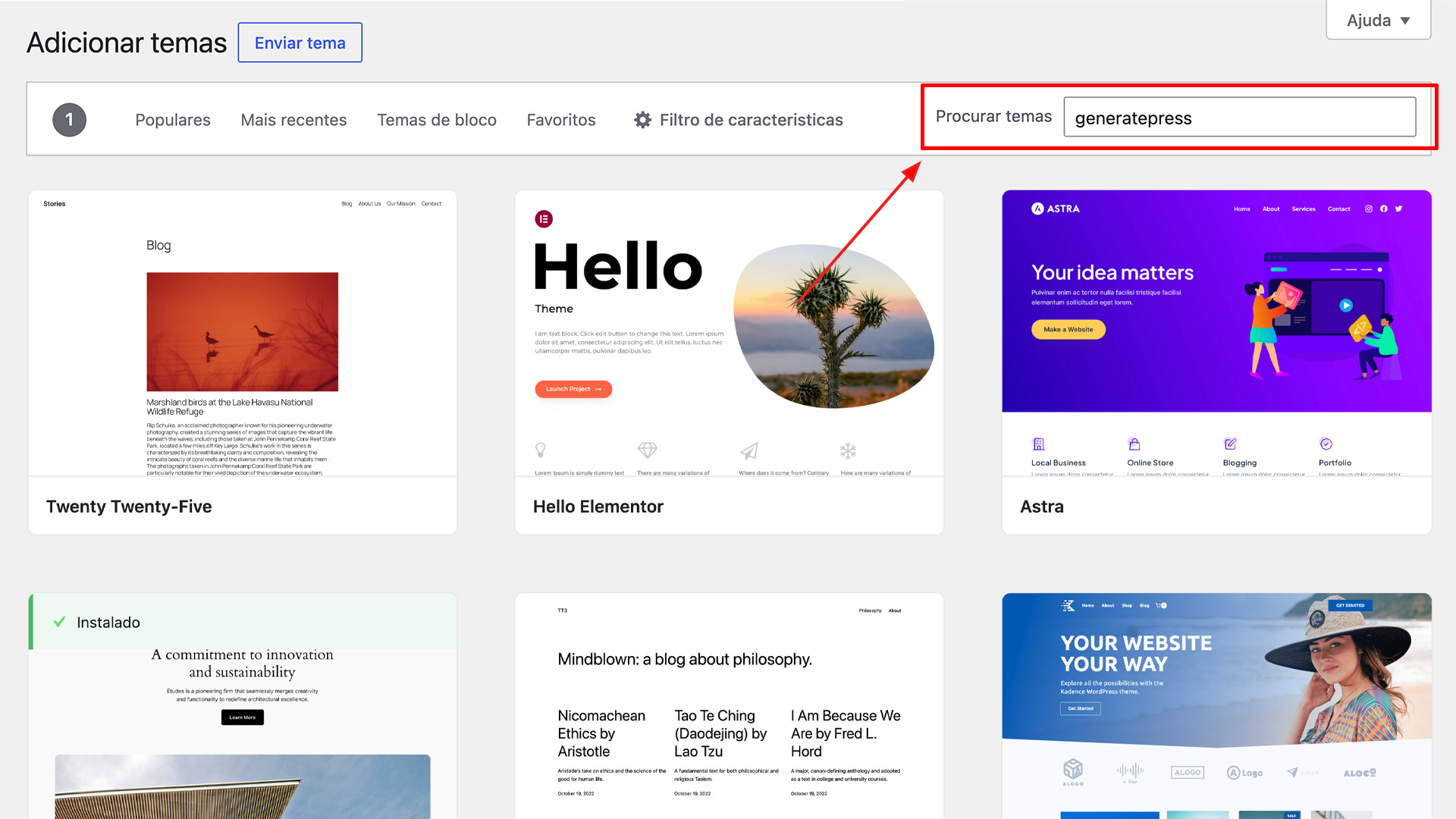The height and width of the screenshot is (819, 1456).
Task: Click the Blogging pencil icon in Astra preview
Action: pyautogui.click(x=1230, y=444)
